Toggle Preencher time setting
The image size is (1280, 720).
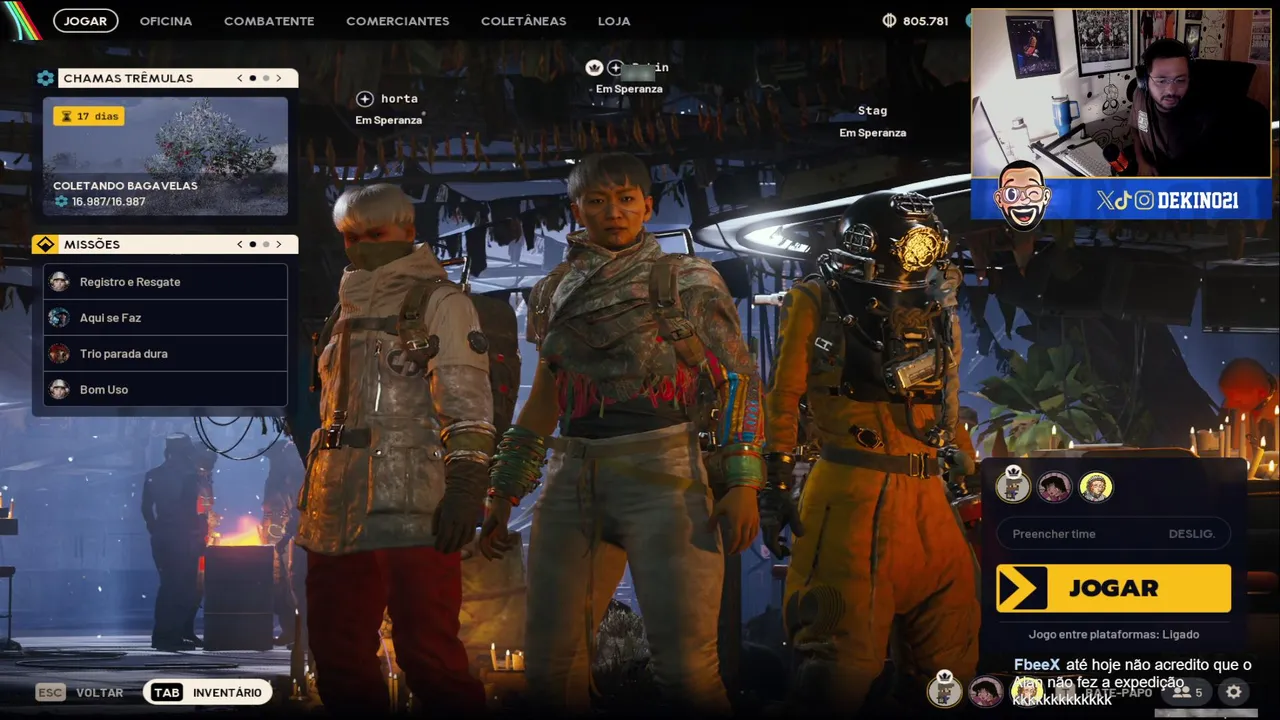click(x=1113, y=534)
